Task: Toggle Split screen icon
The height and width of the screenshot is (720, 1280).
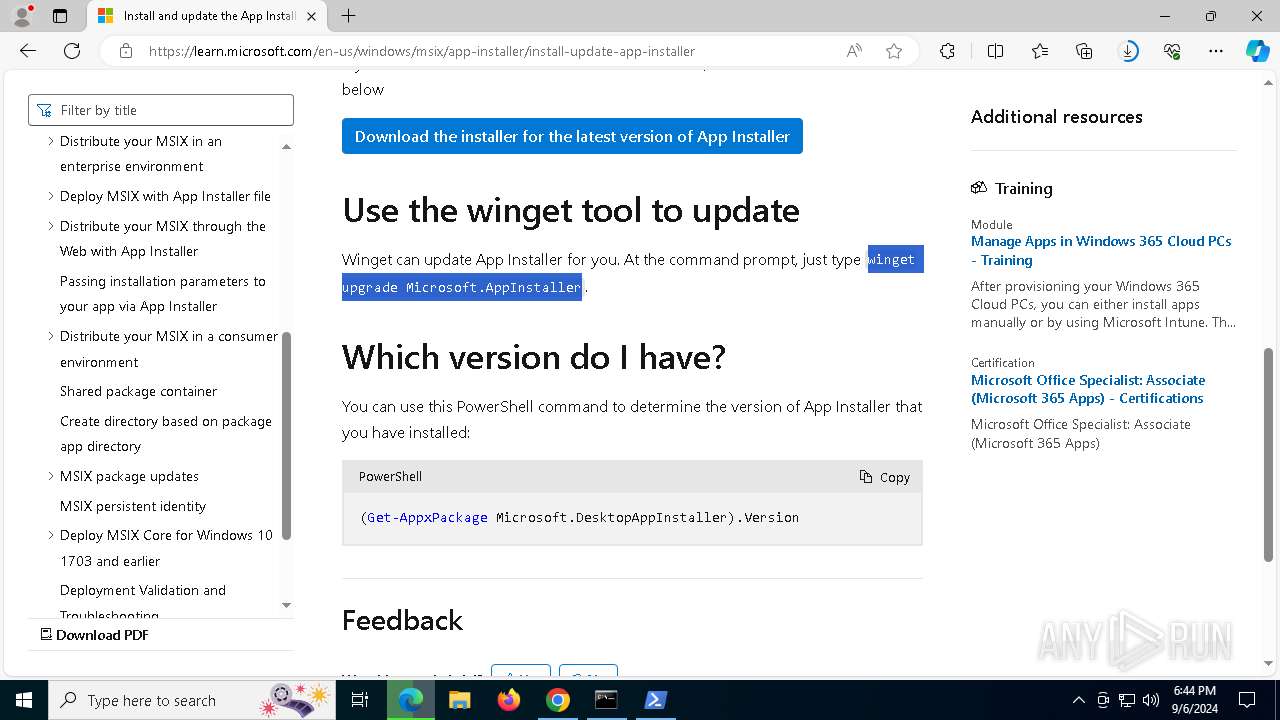Action: point(995,51)
